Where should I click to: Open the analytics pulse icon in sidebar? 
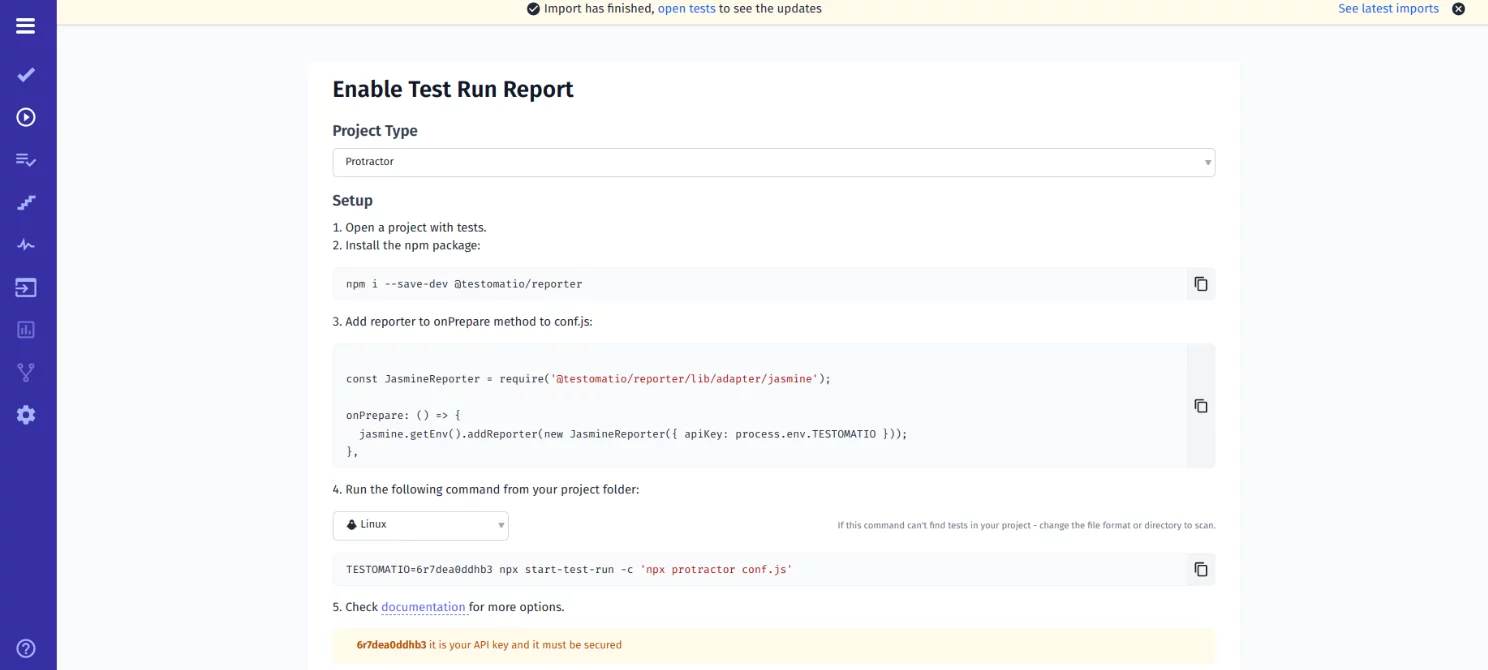26,243
